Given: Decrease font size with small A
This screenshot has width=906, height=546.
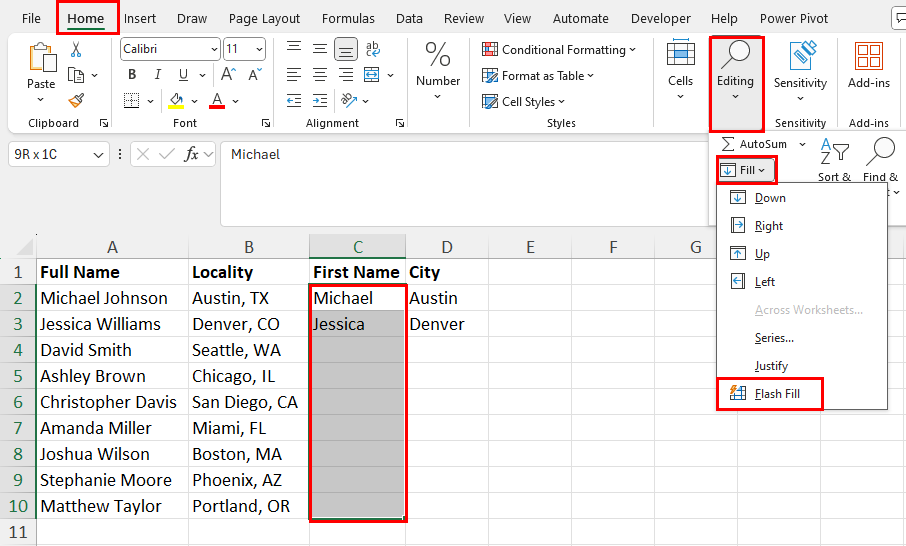Looking at the screenshot, I should coord(255,75).
